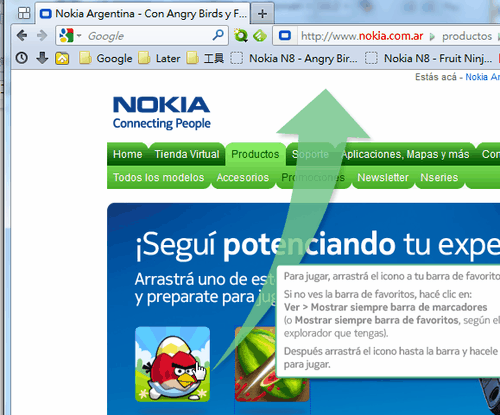This screenshot has height=415, width=500.
Task: Open a new tab with plus button
Action: point(262,14)
